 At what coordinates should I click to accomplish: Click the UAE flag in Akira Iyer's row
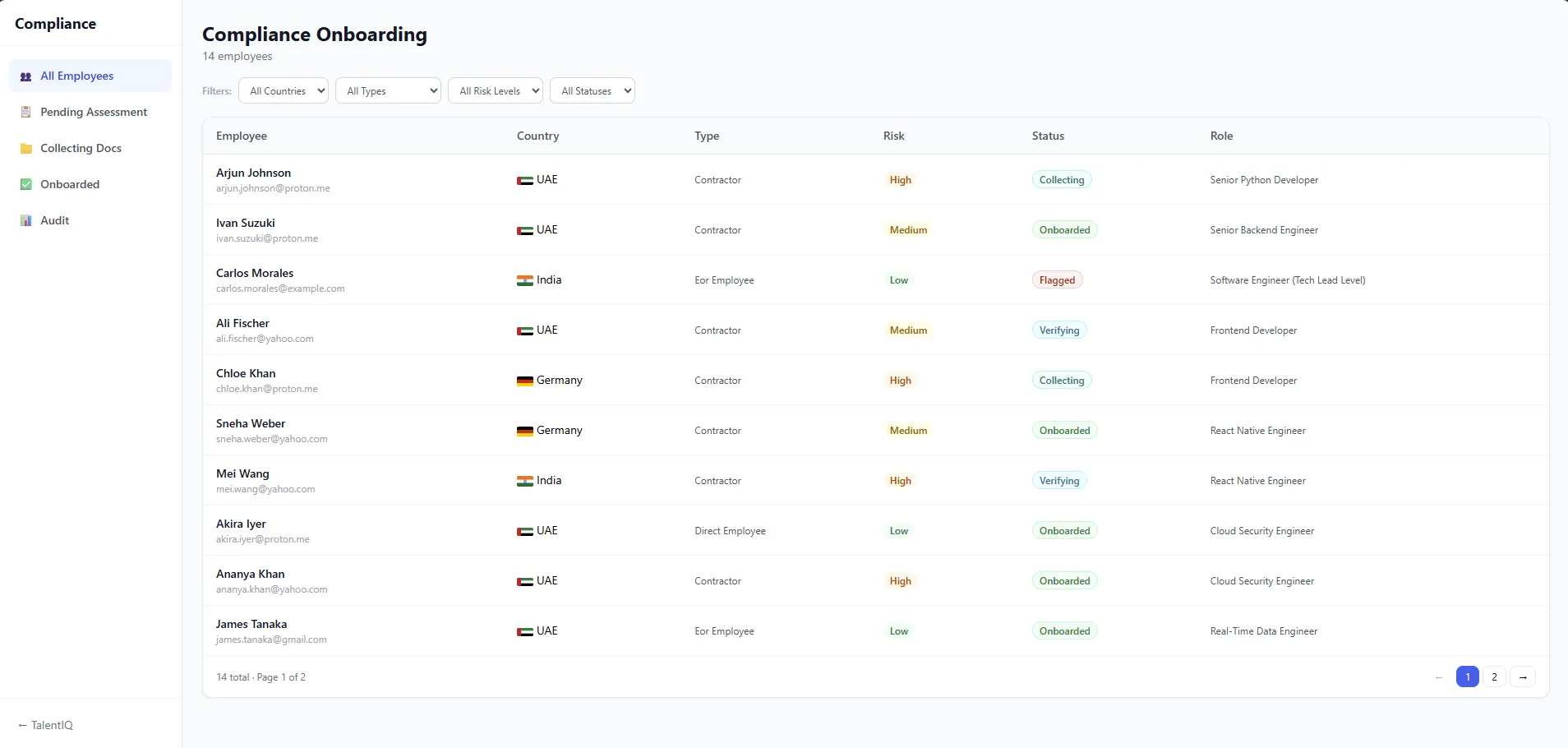click(524, 531)
